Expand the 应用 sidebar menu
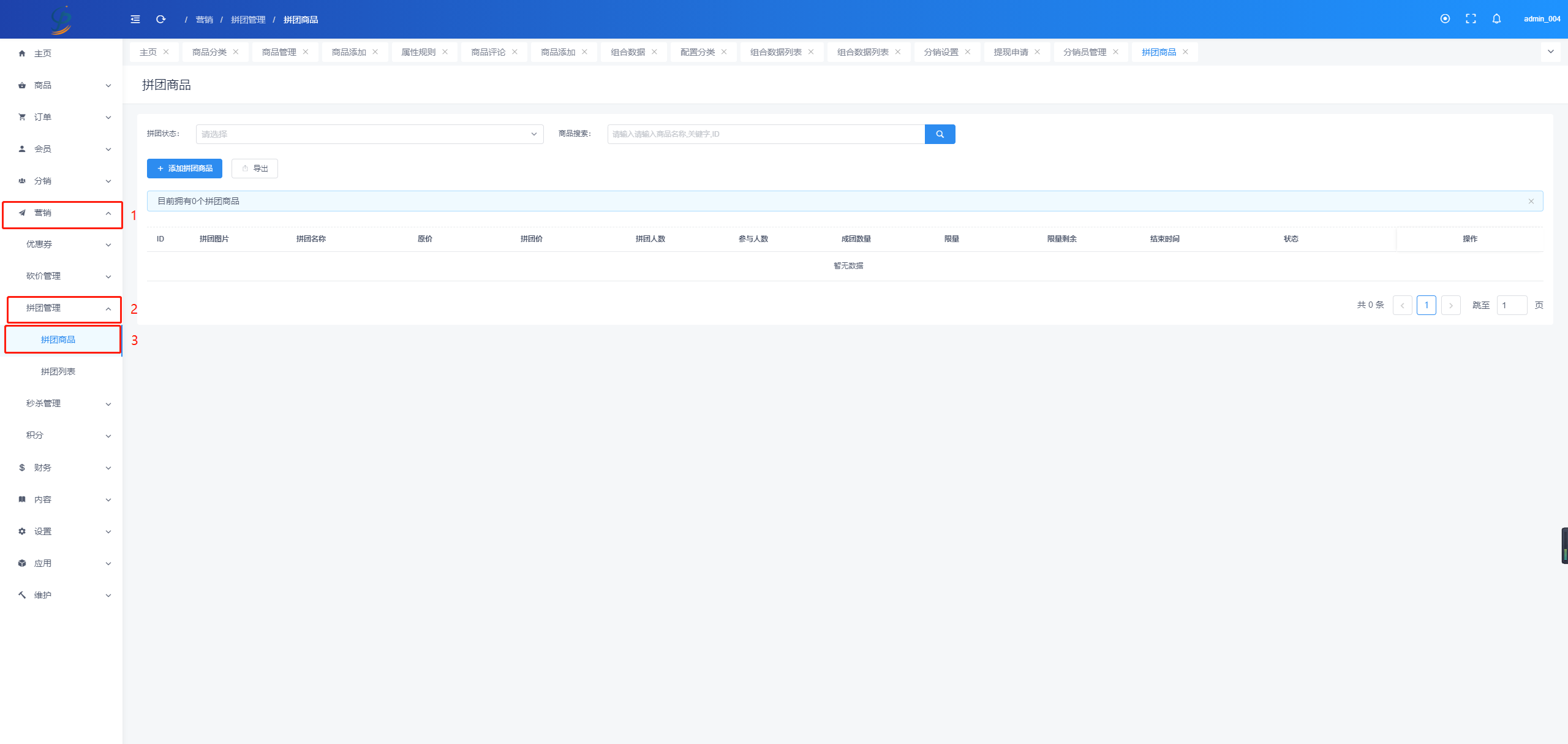The width and height of the screenshot is (1568, 744). coord(61,563)
